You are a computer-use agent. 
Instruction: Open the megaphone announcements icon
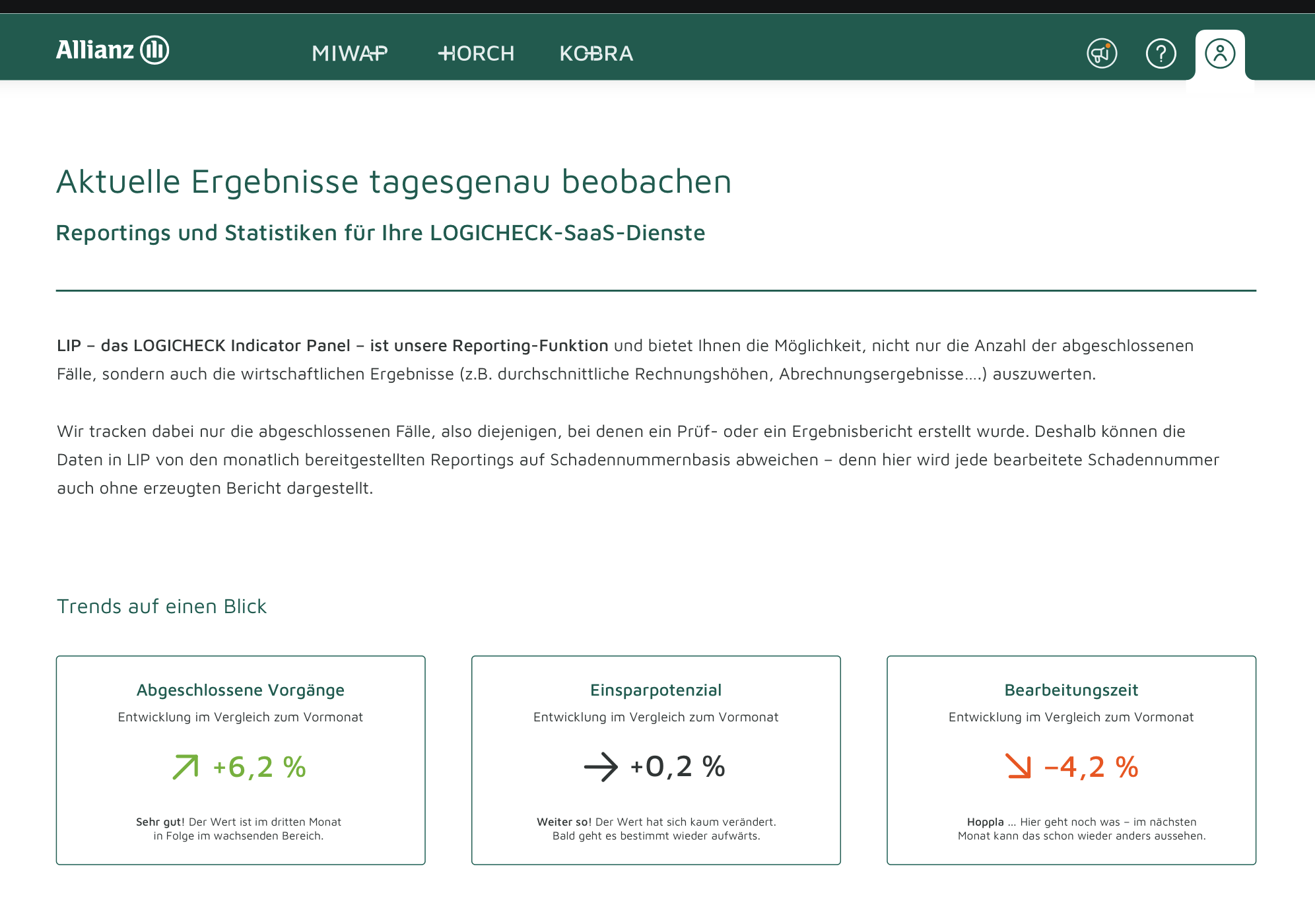click(1102, 53)
